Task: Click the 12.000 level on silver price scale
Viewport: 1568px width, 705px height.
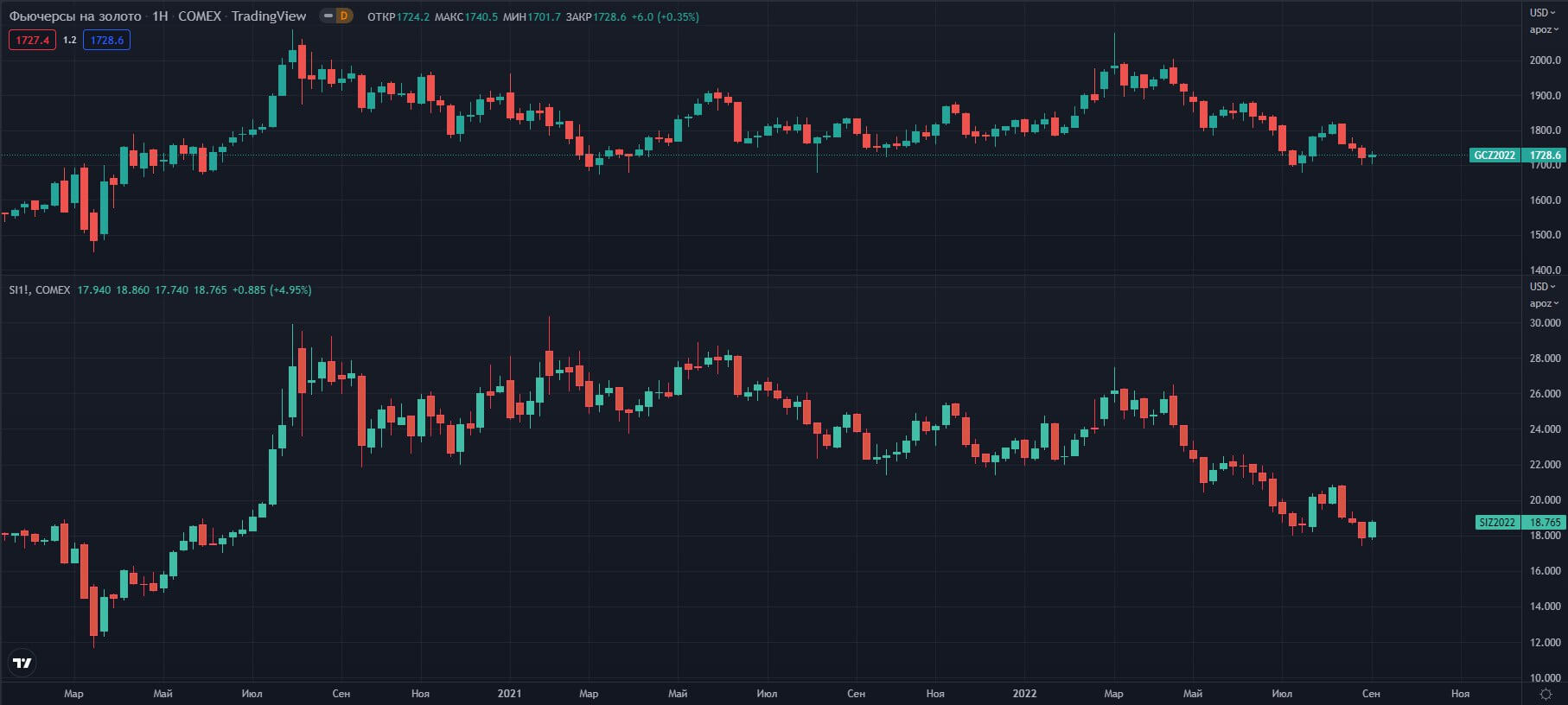Action: [x=1545, y=643]
